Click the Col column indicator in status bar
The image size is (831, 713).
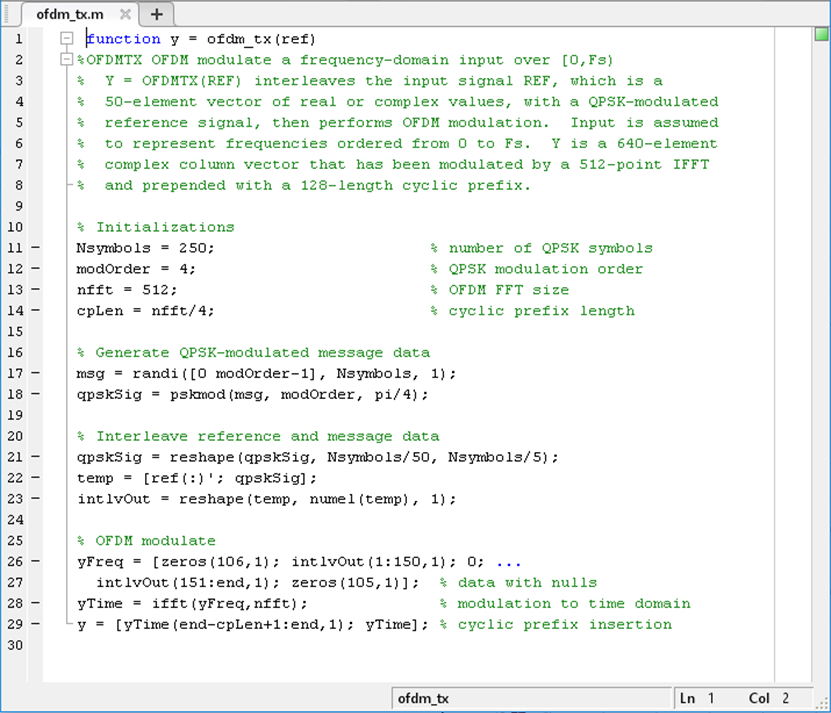point(766,698)
